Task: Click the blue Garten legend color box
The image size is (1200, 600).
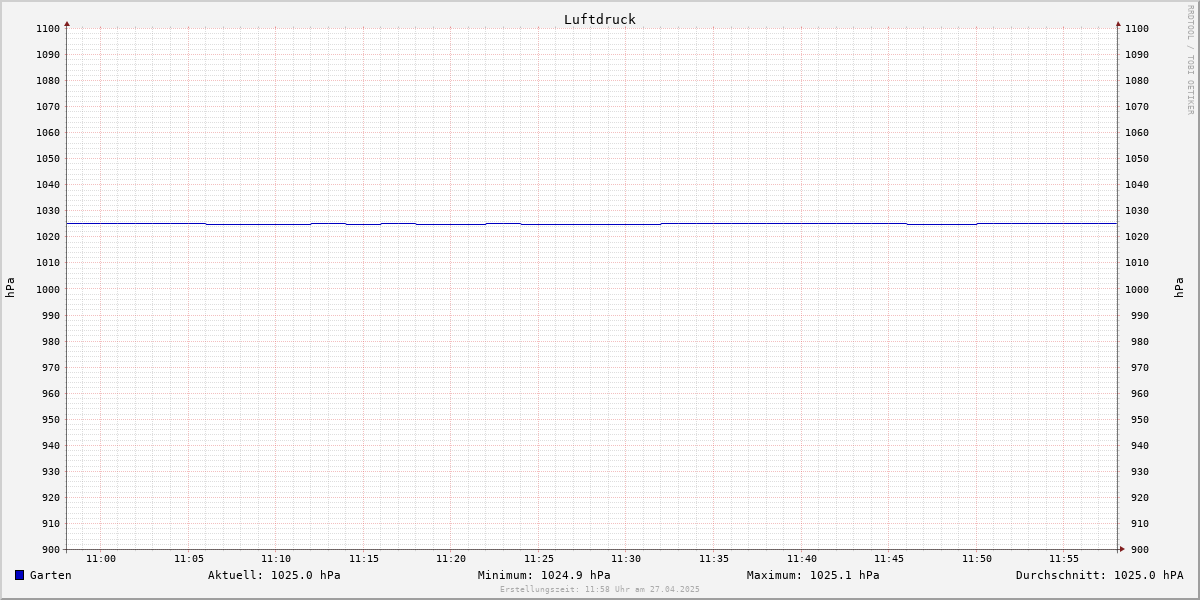Action: pyautogui.click(x=19, y=575)
